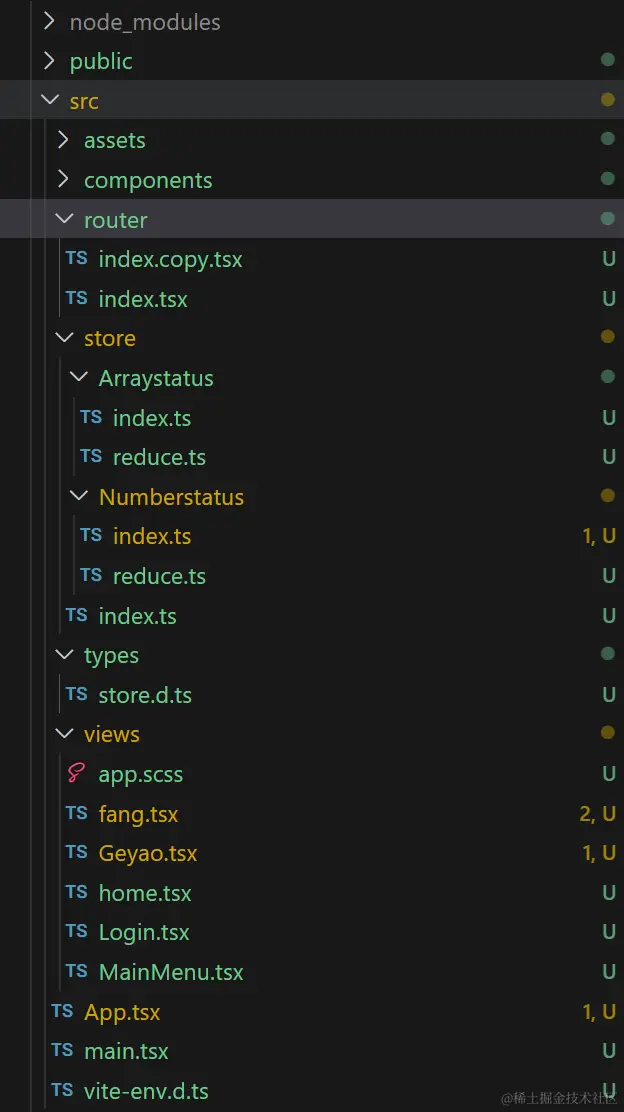Image resolution: width=624 pixels, height=1112 pixels.
Task: Expand the assets folder chevron
Action: pos(63,140)
